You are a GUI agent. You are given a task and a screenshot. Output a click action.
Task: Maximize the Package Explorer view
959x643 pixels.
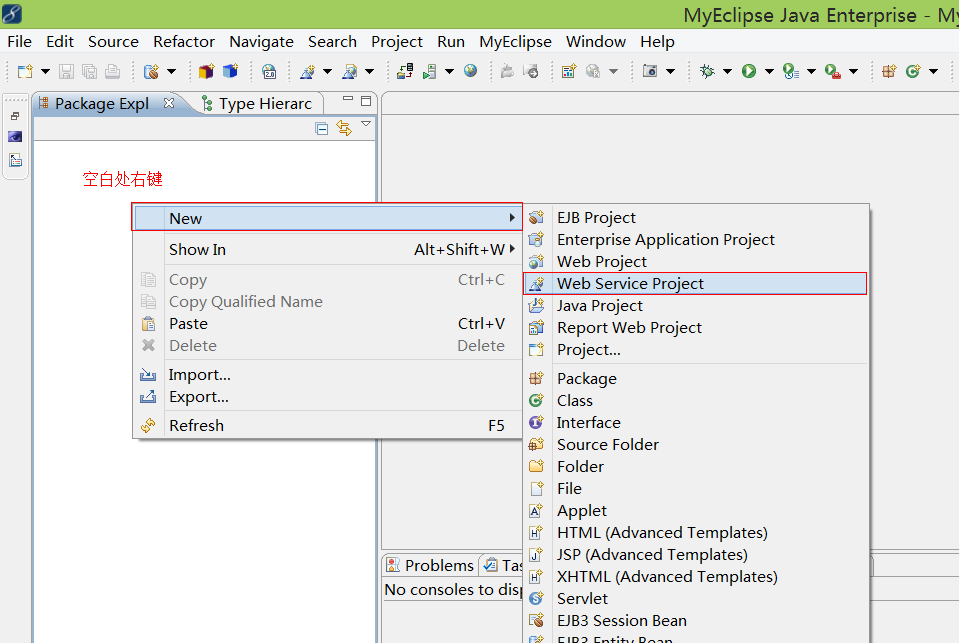[366, 101]
